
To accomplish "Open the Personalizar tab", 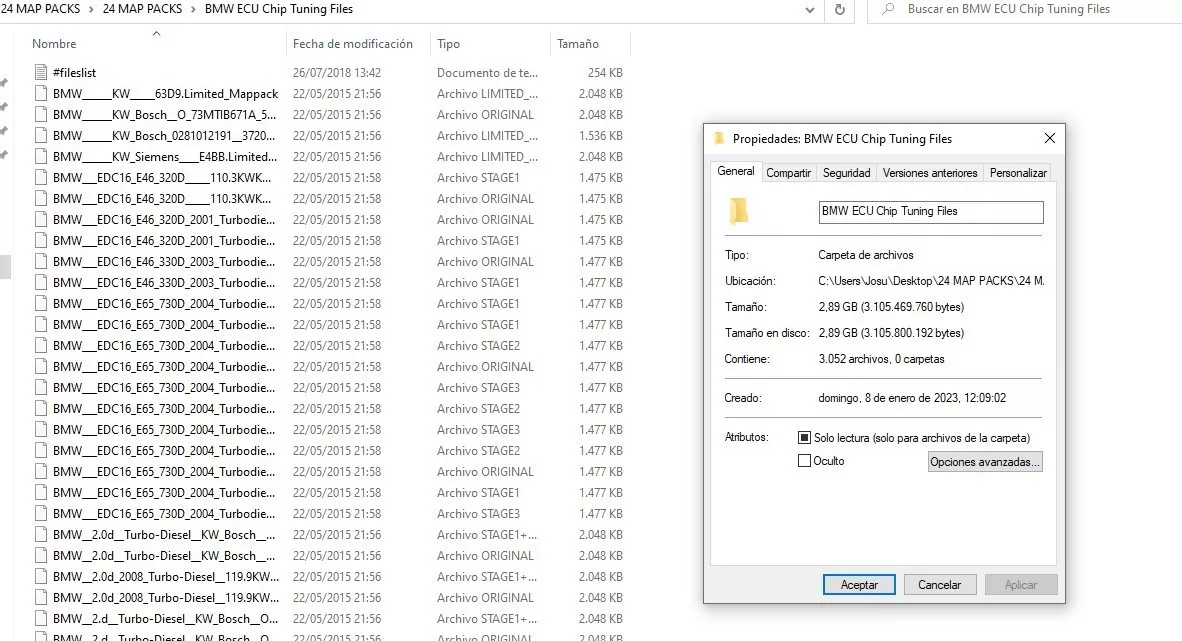I will coord(1018,173).
